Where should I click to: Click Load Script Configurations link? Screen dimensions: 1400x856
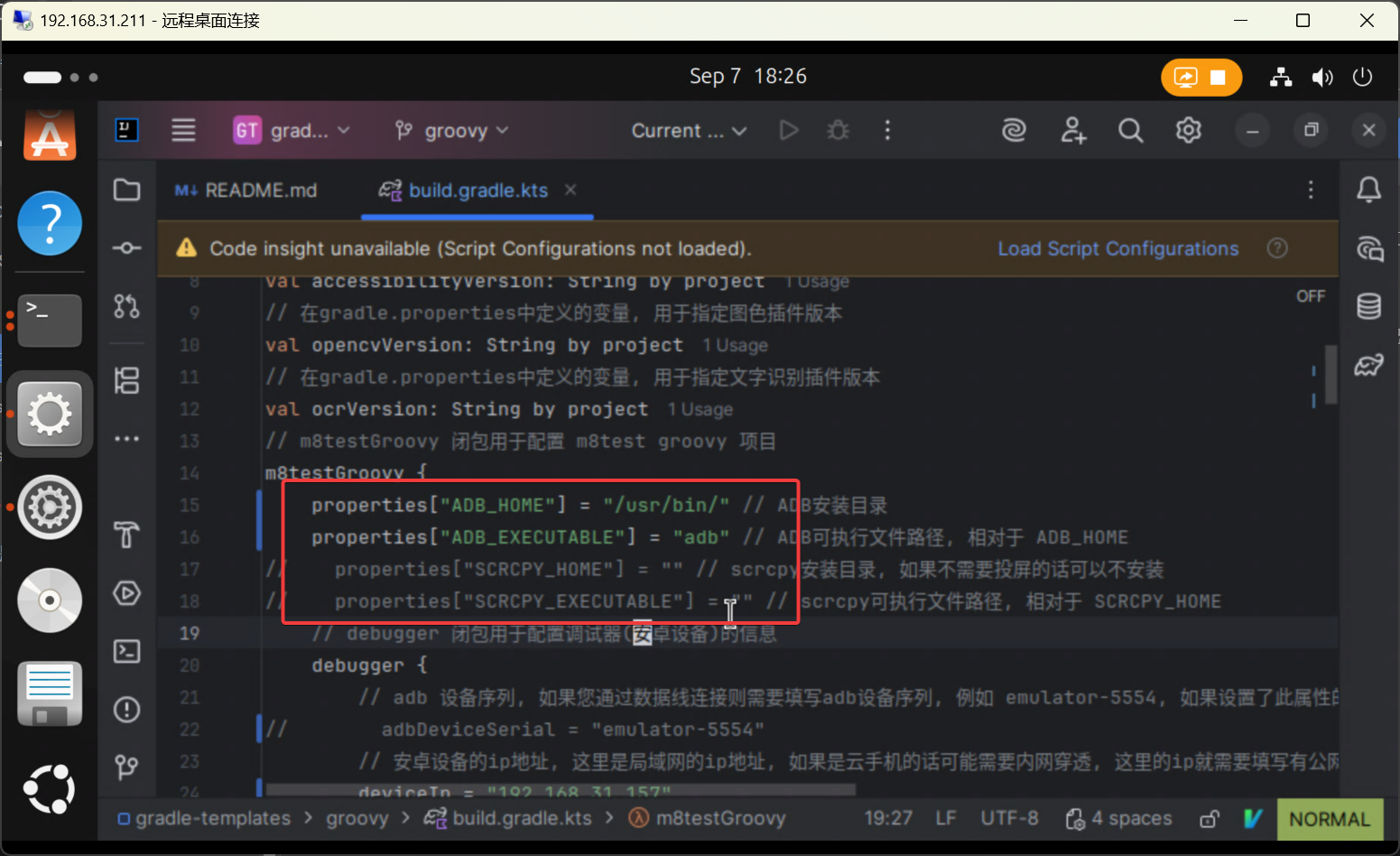coord(1117,248)
